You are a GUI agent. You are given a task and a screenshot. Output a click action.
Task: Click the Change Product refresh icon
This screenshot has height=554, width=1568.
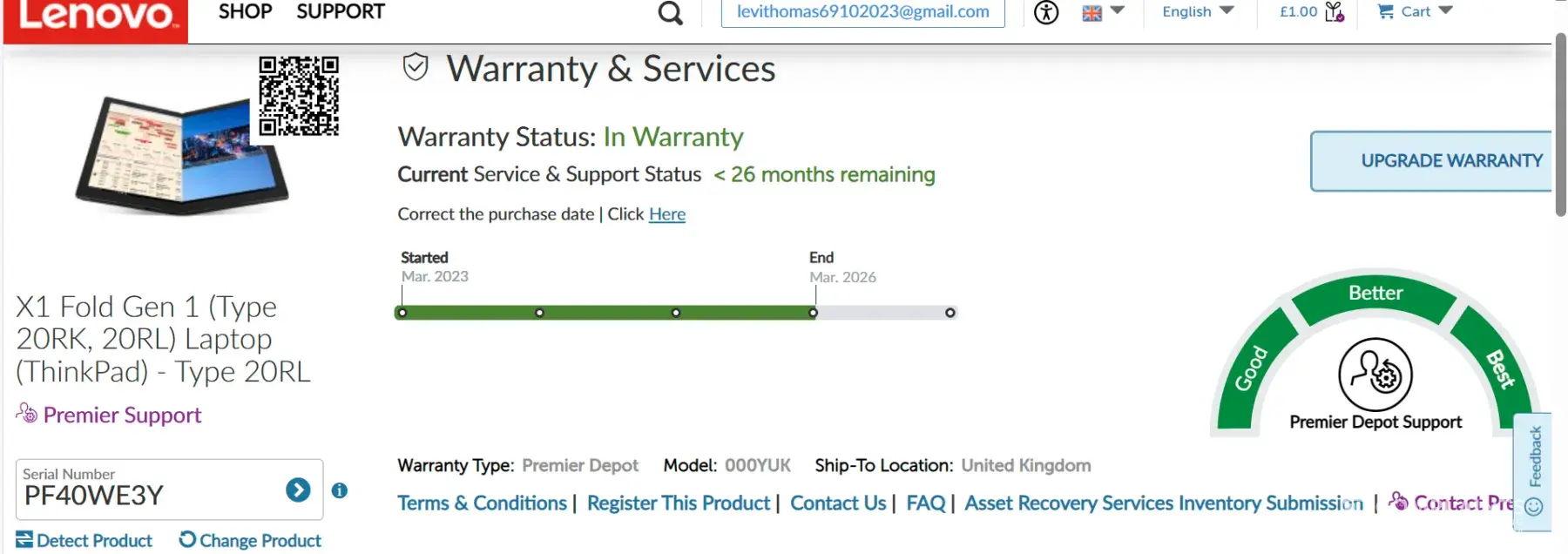[x=187, y=540]
